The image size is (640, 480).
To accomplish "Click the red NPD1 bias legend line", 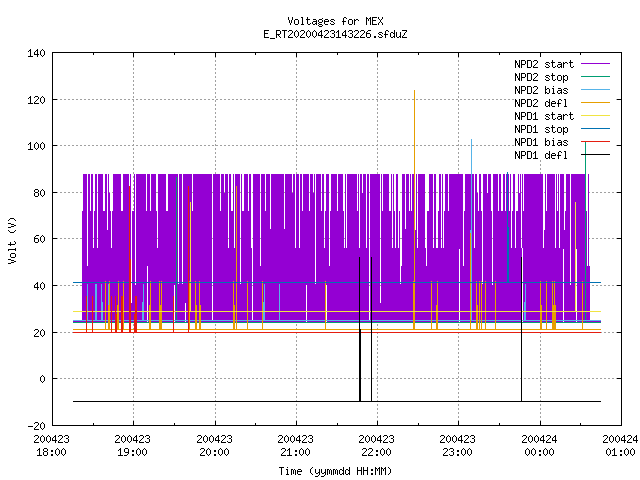I will click(x=595, y=142).
